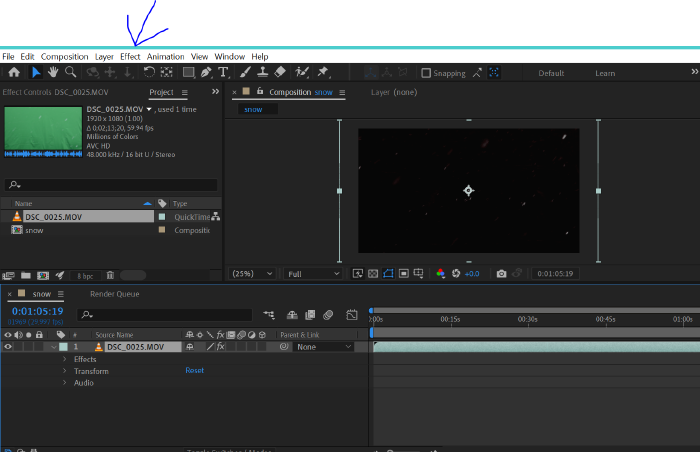Switch to the Learn workspace
Image resolution: width=700 pixels, height=452 pixels.
click(605, 73)
